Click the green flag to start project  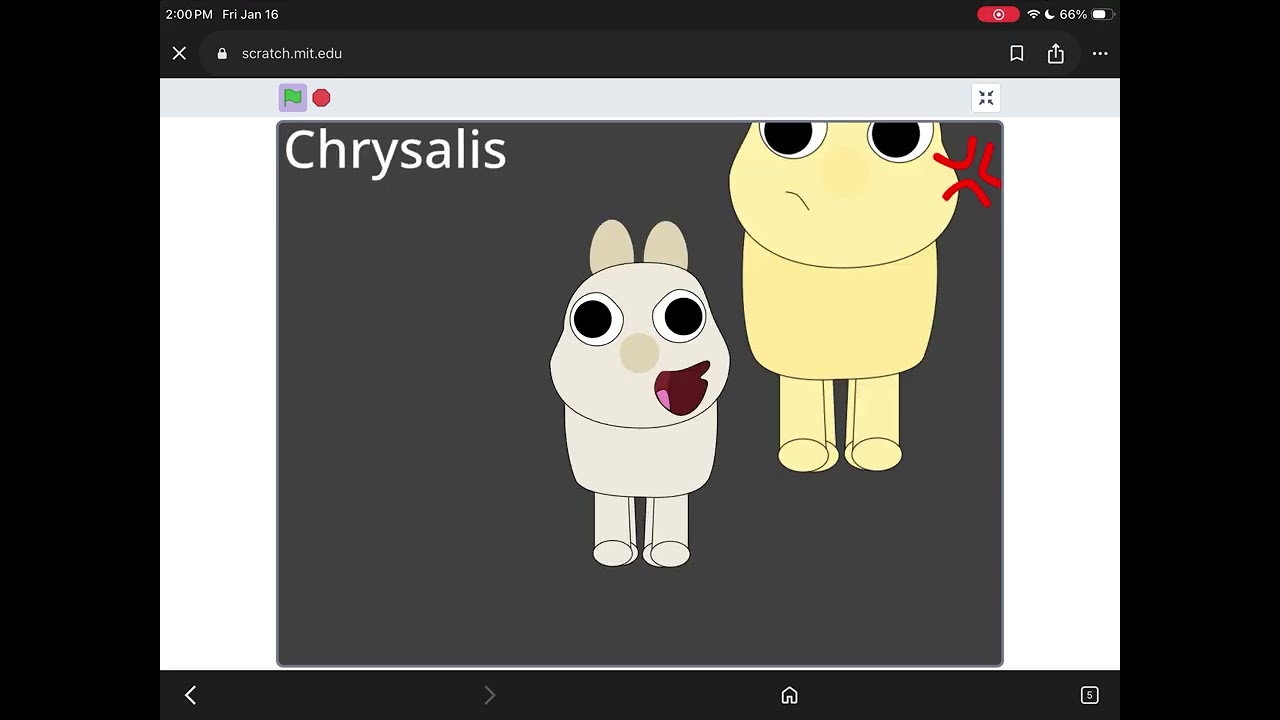pos(292,97)
